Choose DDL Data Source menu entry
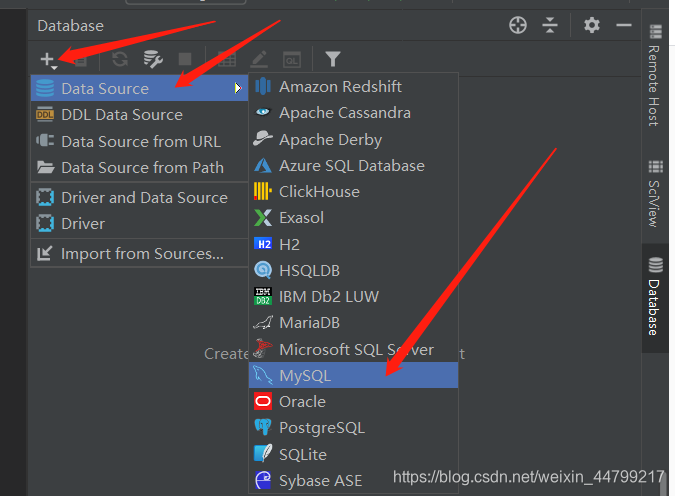The image size is (675, 496). click(139, 115)
